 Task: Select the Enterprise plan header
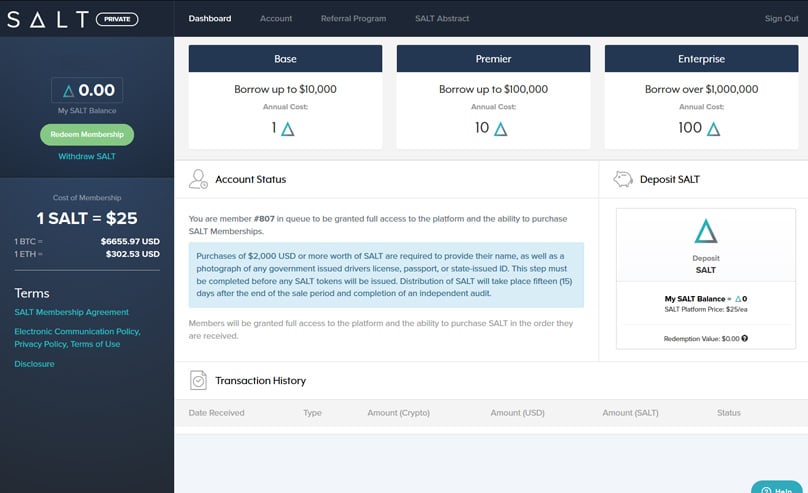(x=701, y=59)
